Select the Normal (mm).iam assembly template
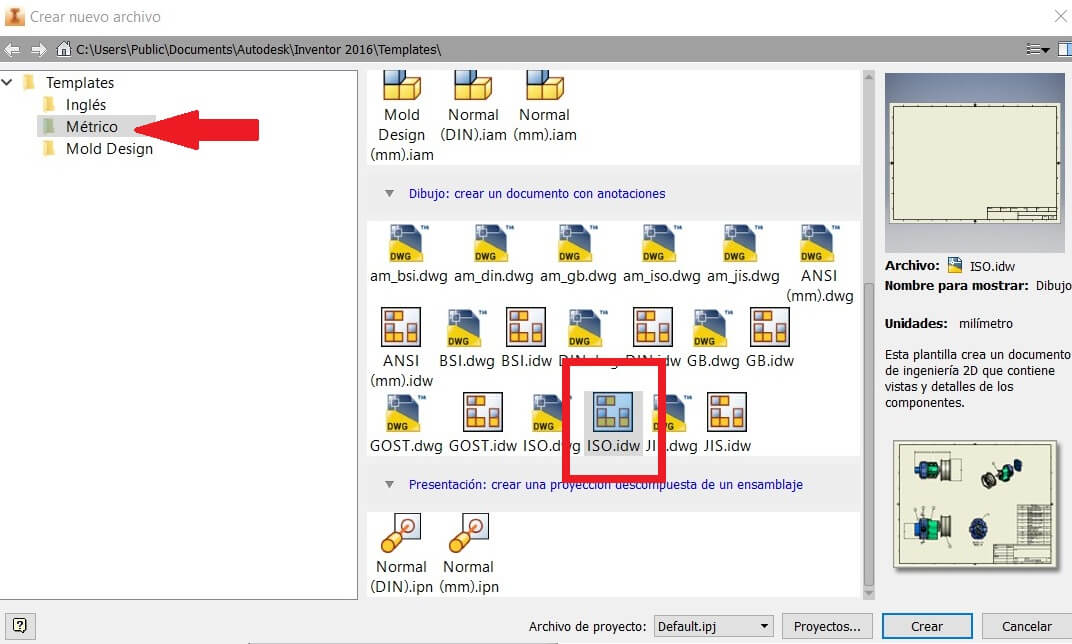This screenshot has height=644, width=1072. click(545, 107)
